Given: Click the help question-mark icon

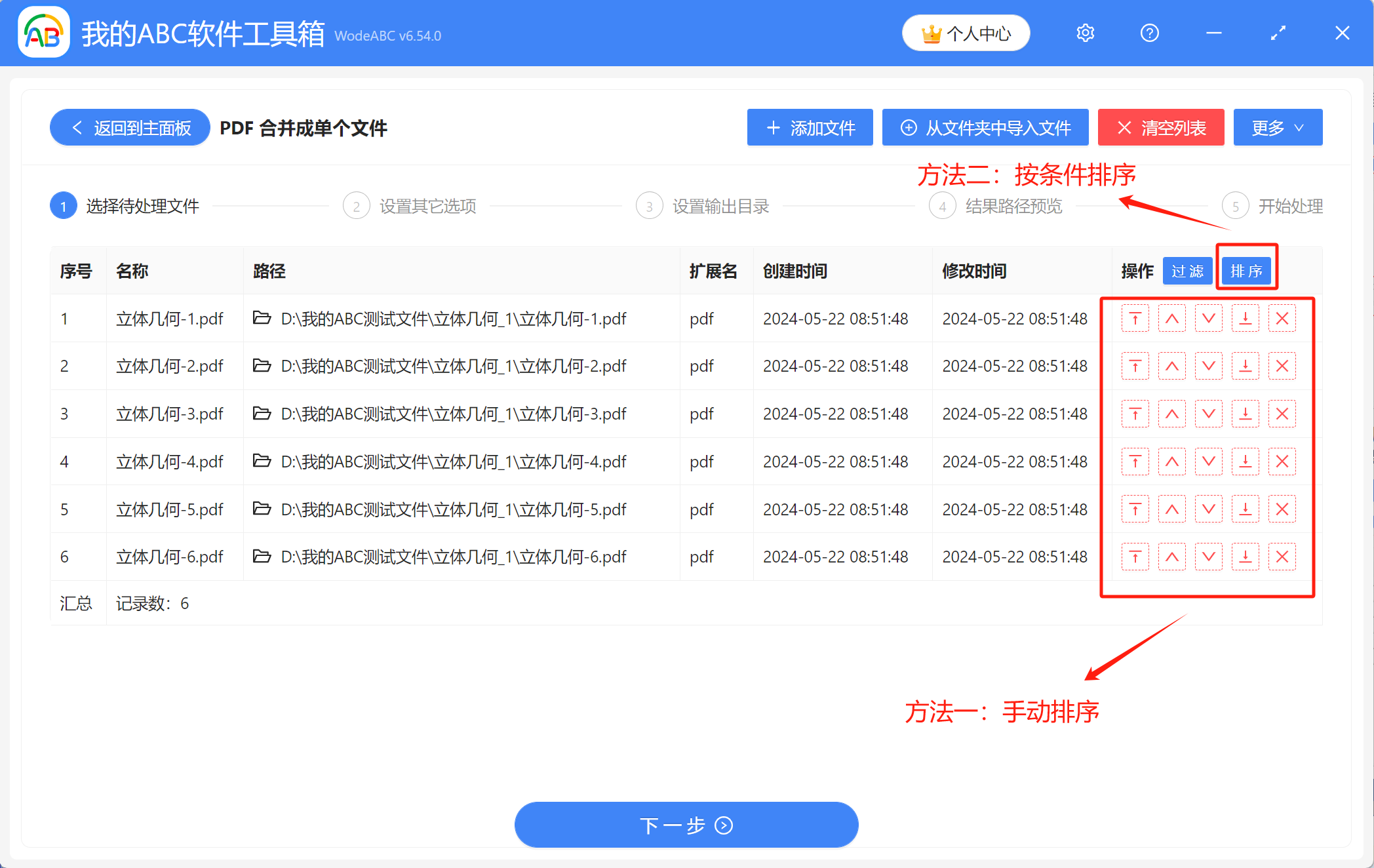Looking at the screenshot, I should [1149, 33].
